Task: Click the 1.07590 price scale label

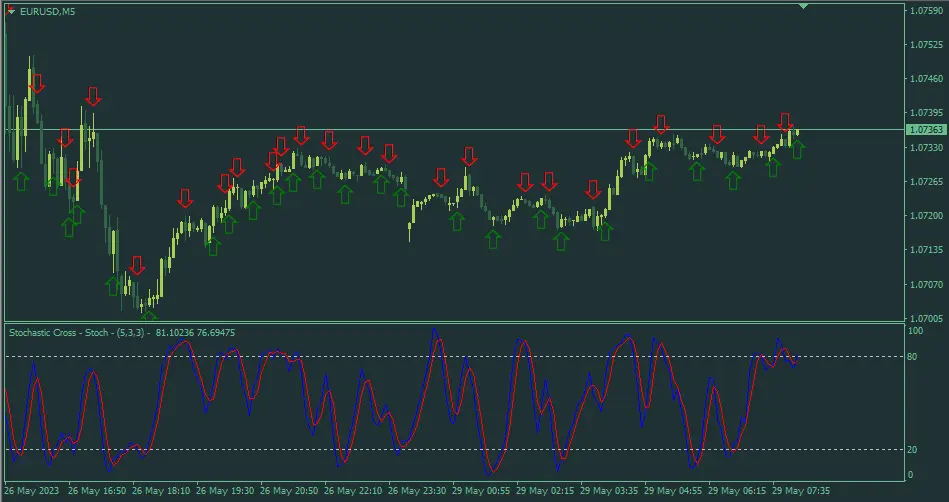Action: point(924,11)
